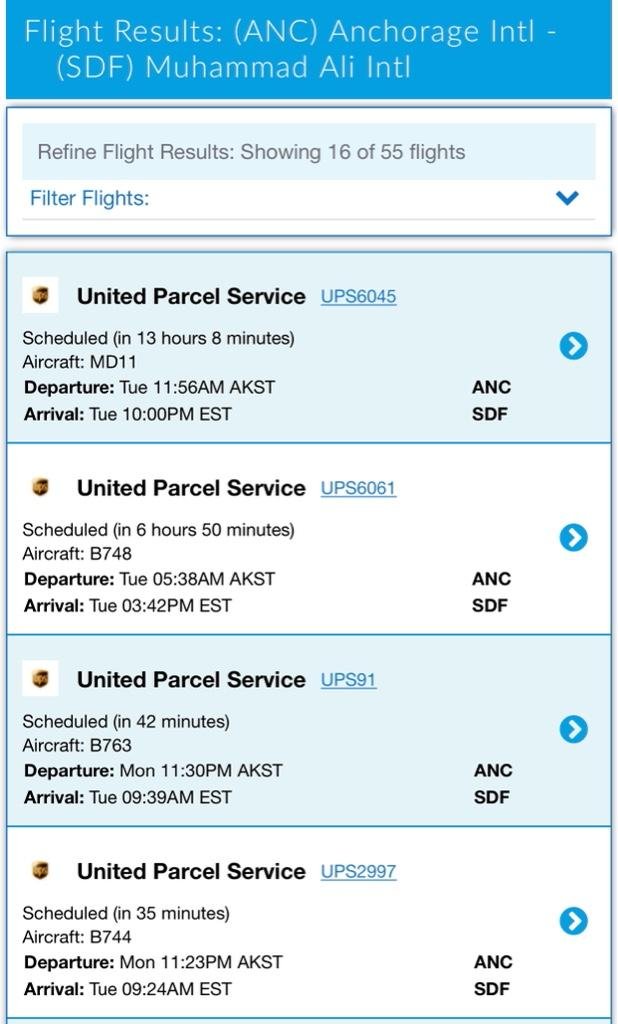Image resolution: width=618 pixels, height=1024 pixels.
Task: Open details arrow for flight UPS6061
Action: pyautogui.click(x=573, y=538)
